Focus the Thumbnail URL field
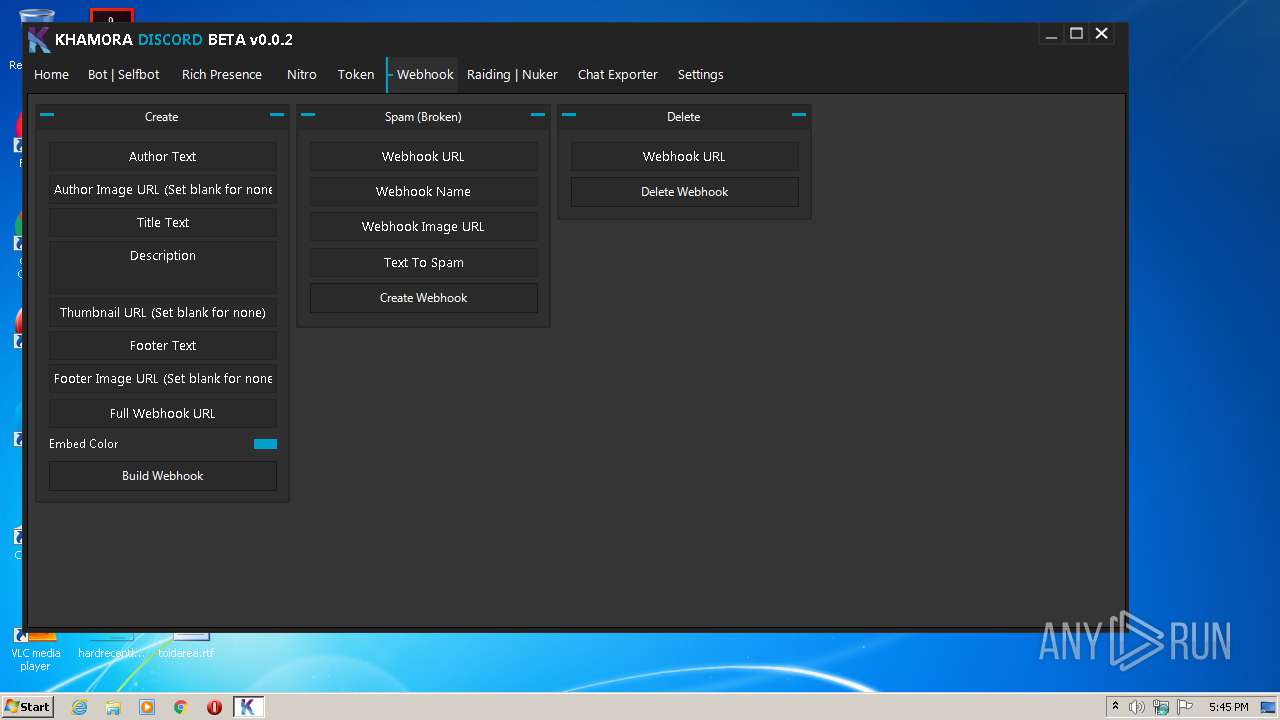The height and width of the screenshot is (720, 1280). coord(163,313)
